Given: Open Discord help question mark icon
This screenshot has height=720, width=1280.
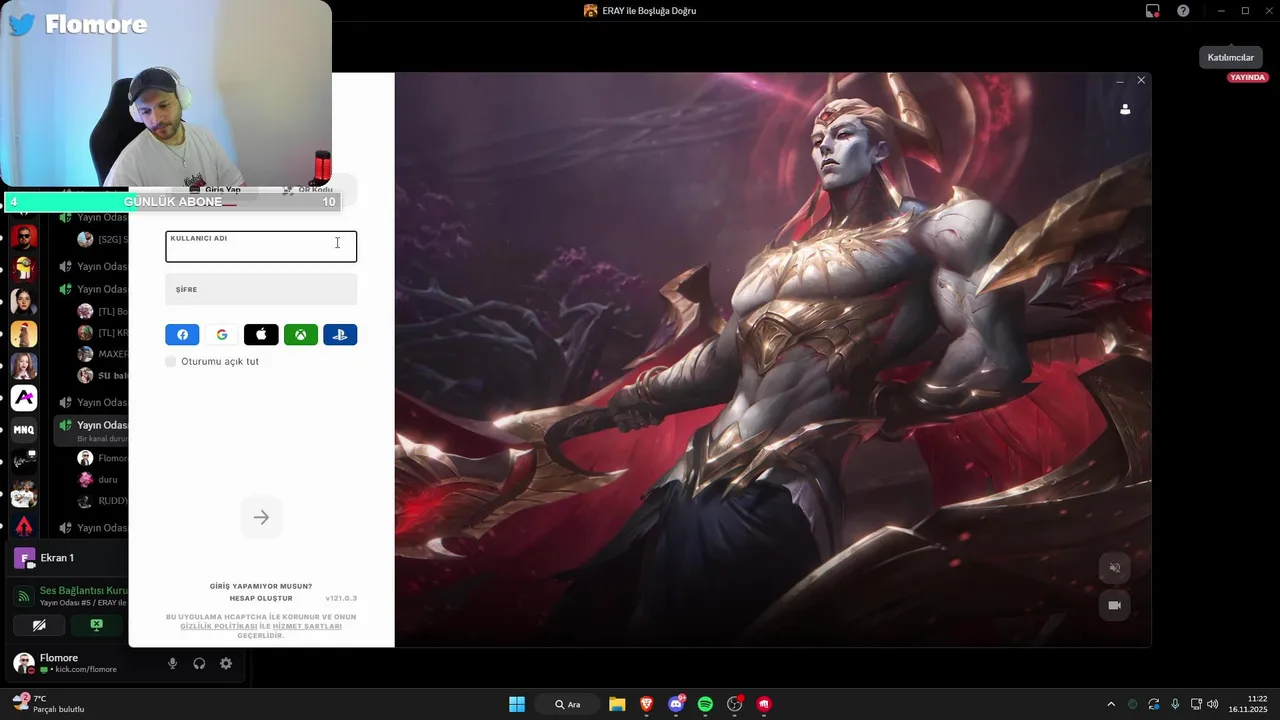Looking at the screenshot, I should (x=1183, y=11).
